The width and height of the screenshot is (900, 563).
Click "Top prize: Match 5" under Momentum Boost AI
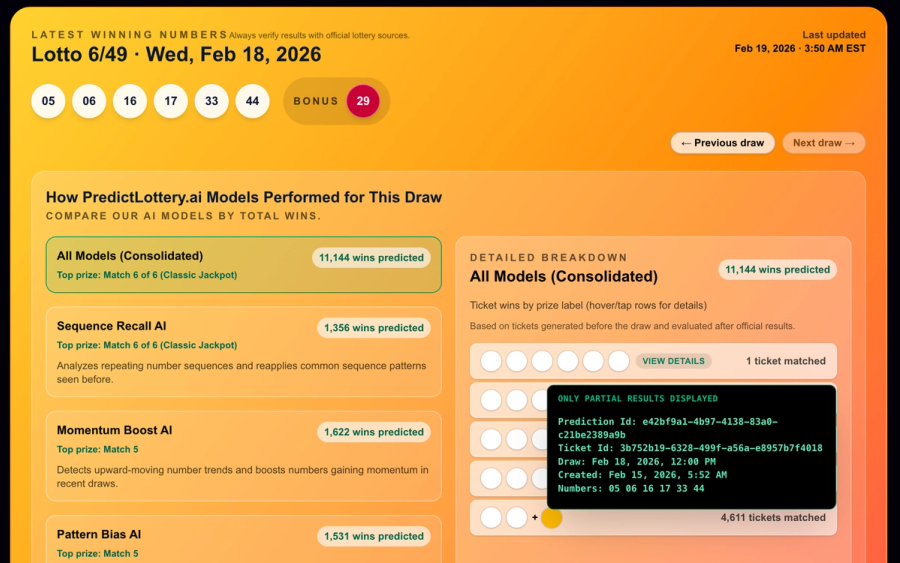(x=98, y=449)
